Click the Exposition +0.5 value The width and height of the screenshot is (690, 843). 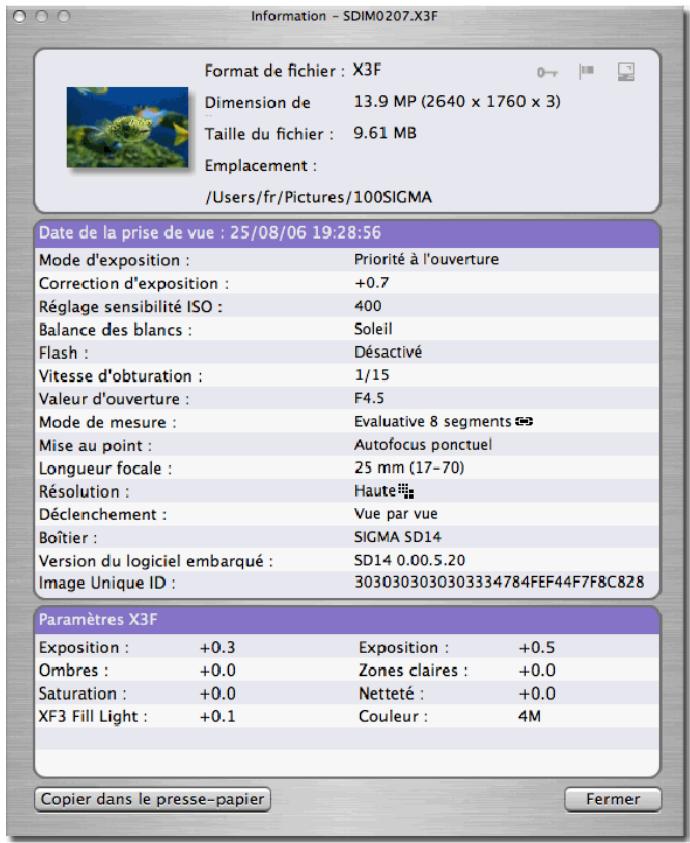pyautogui.click(x=536, y=647)
